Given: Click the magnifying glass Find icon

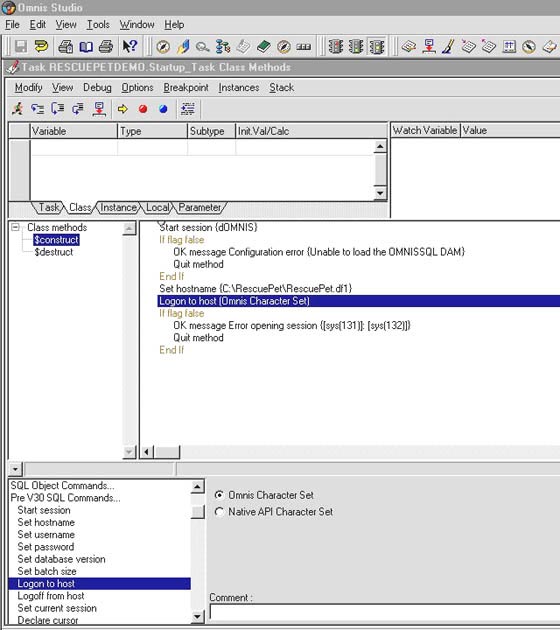Looking at the screenshot, I should (202, 47).
